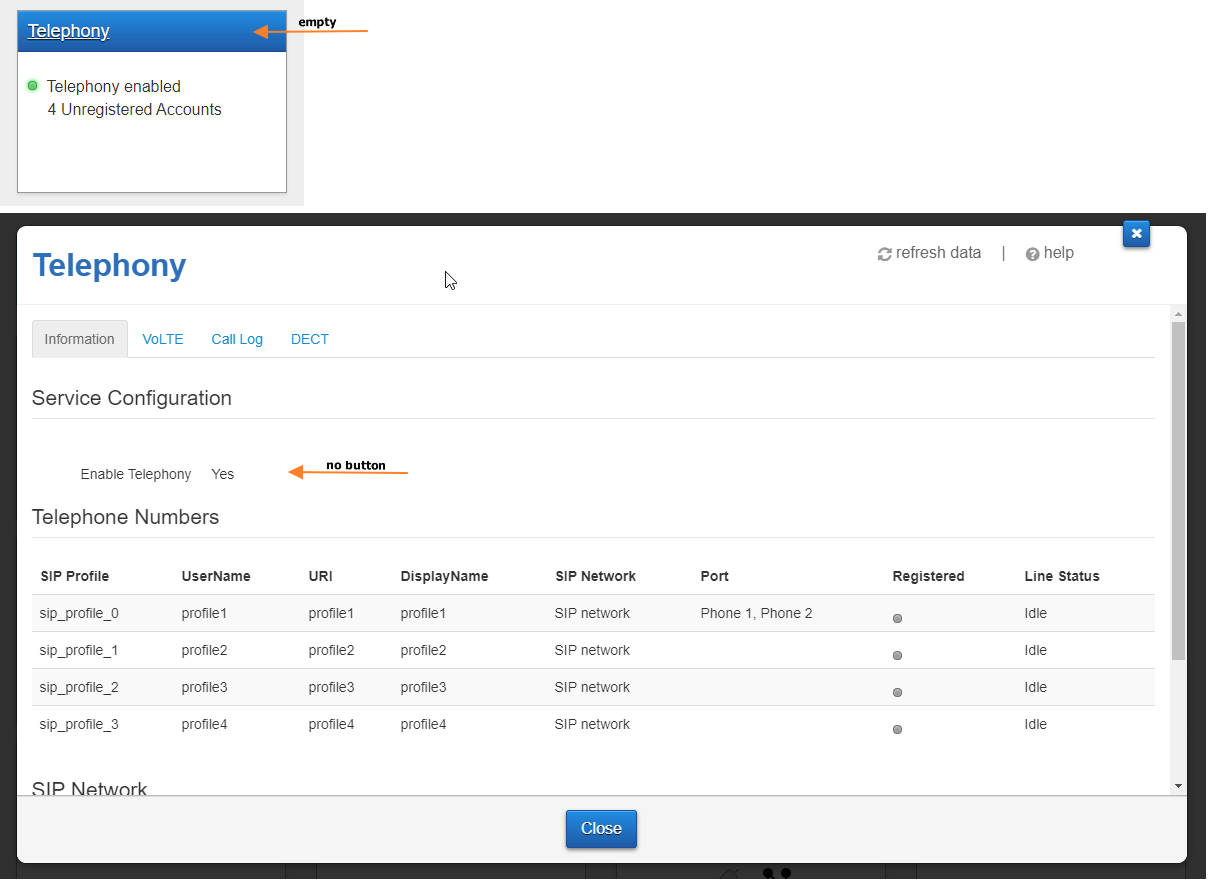Switch to the VoLTE tab
This screenshot has height=881, width=1210.
[163, 339]
